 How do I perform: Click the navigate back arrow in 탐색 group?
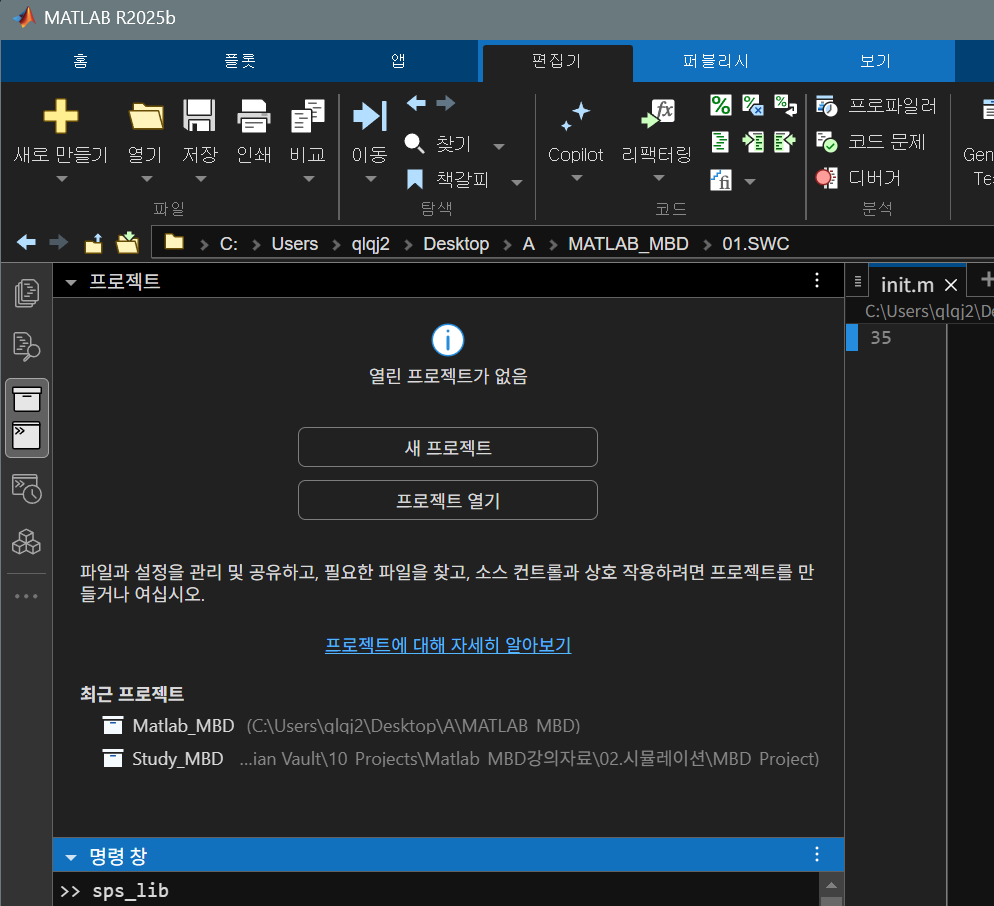[x=416, y=103]
